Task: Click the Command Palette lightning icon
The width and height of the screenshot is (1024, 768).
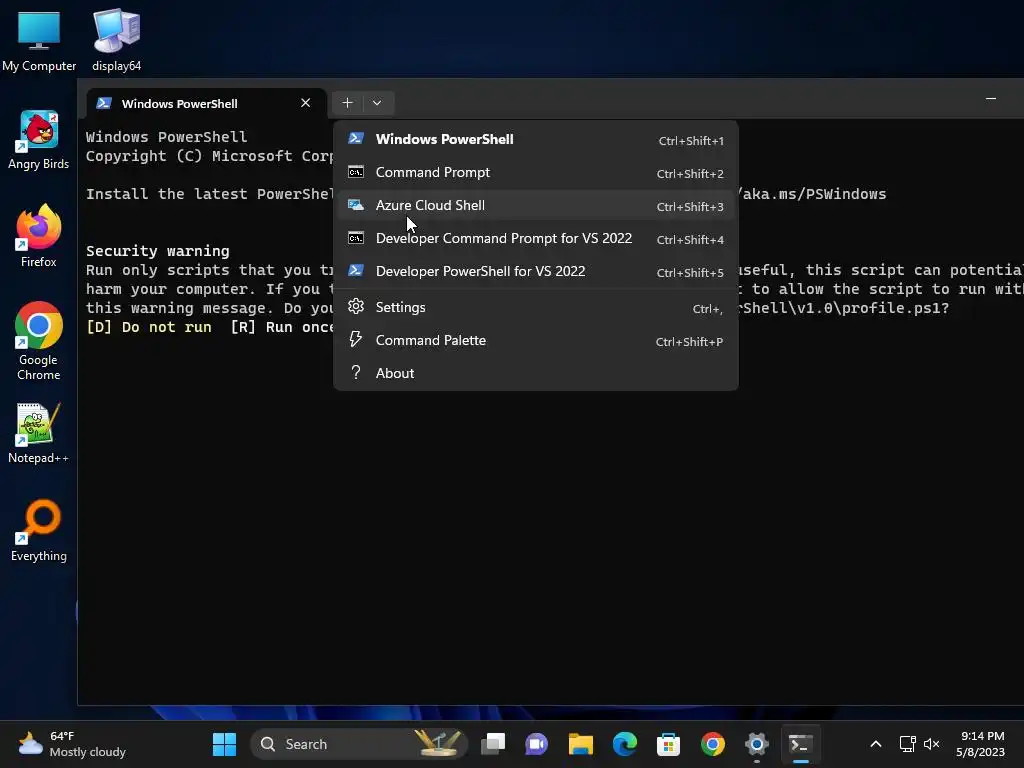Action: (355, 339)
